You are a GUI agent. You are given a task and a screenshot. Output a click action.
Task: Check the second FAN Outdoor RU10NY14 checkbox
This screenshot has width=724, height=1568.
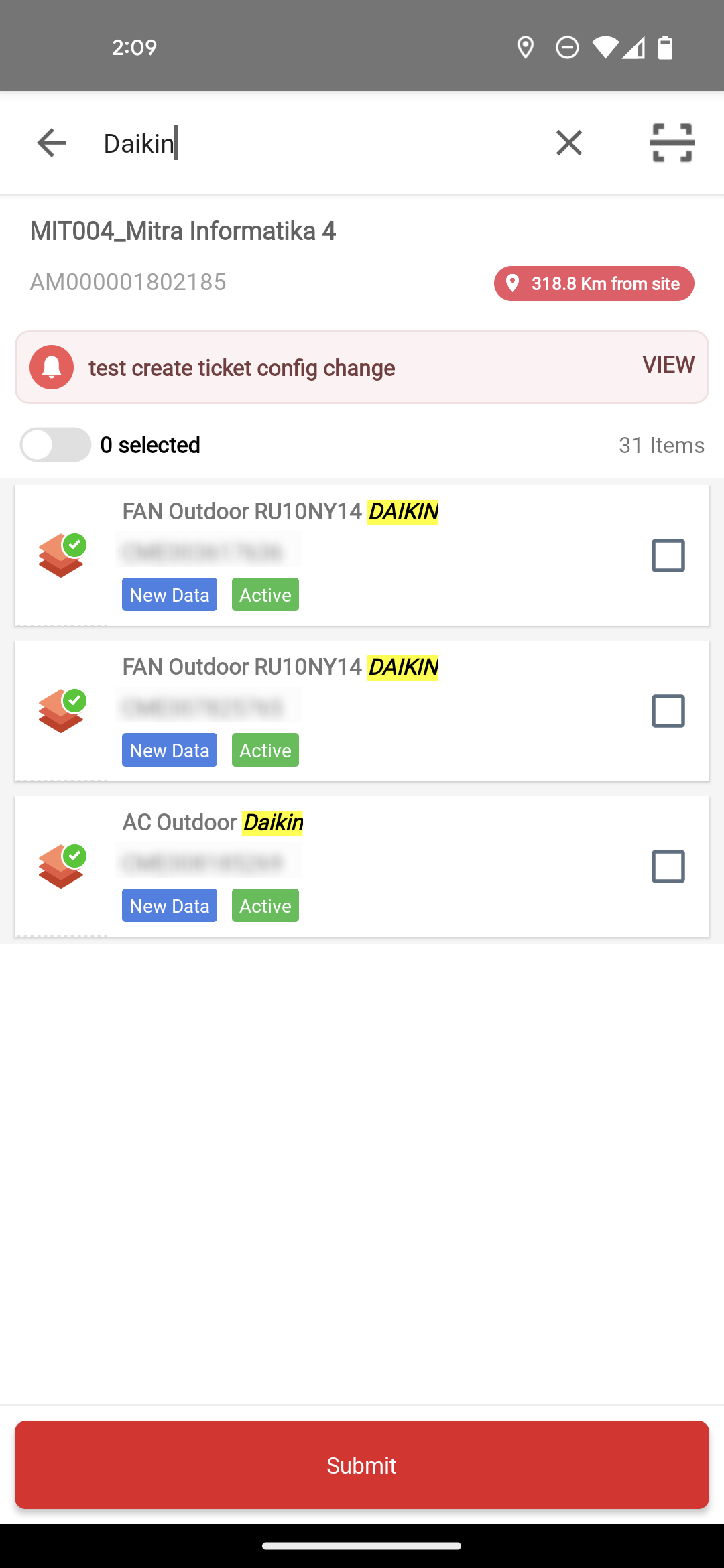pyautogui.click(x=668, y=711)
